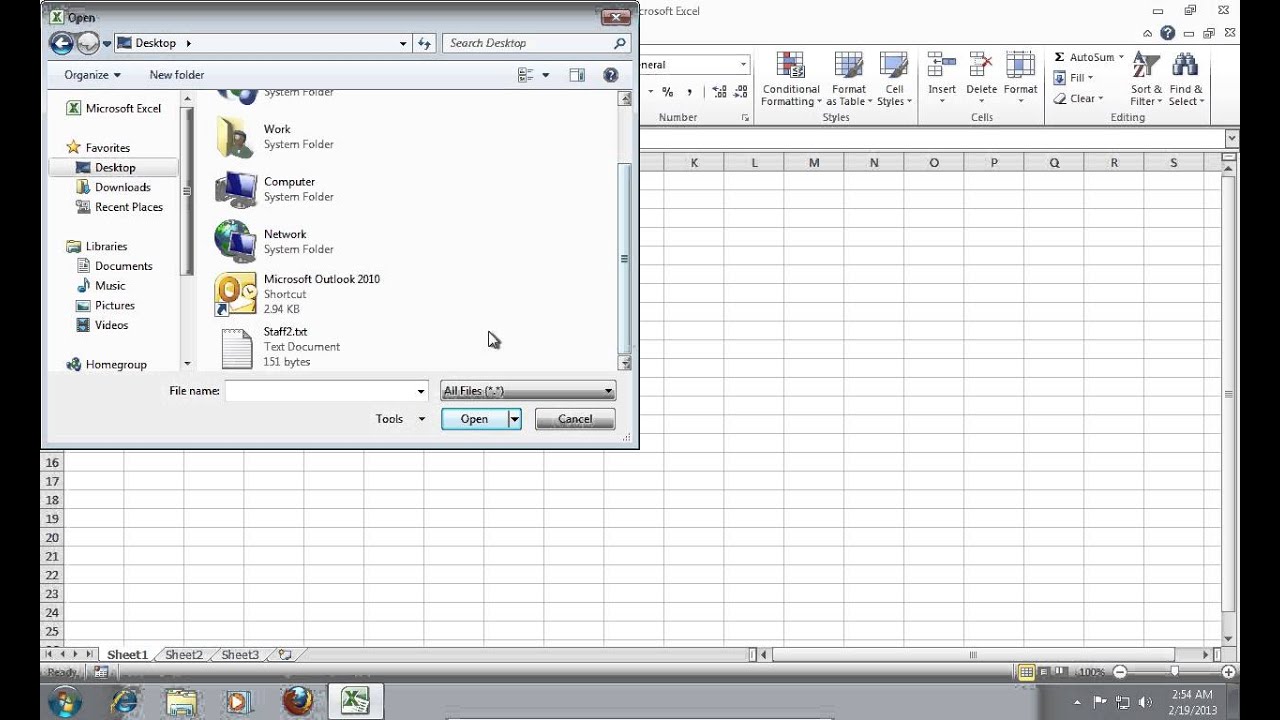Open the Excel formula bar expander
The image size is (1280, 720).
pos(1231,139)
